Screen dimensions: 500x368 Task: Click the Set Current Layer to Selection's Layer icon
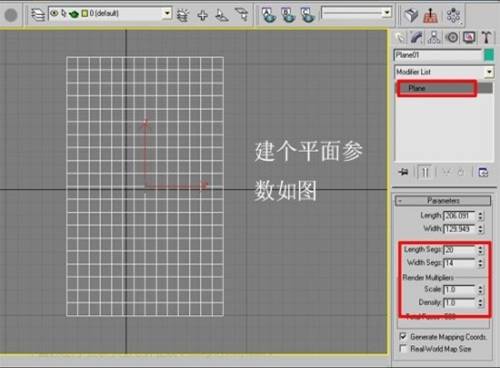point(242,15)
